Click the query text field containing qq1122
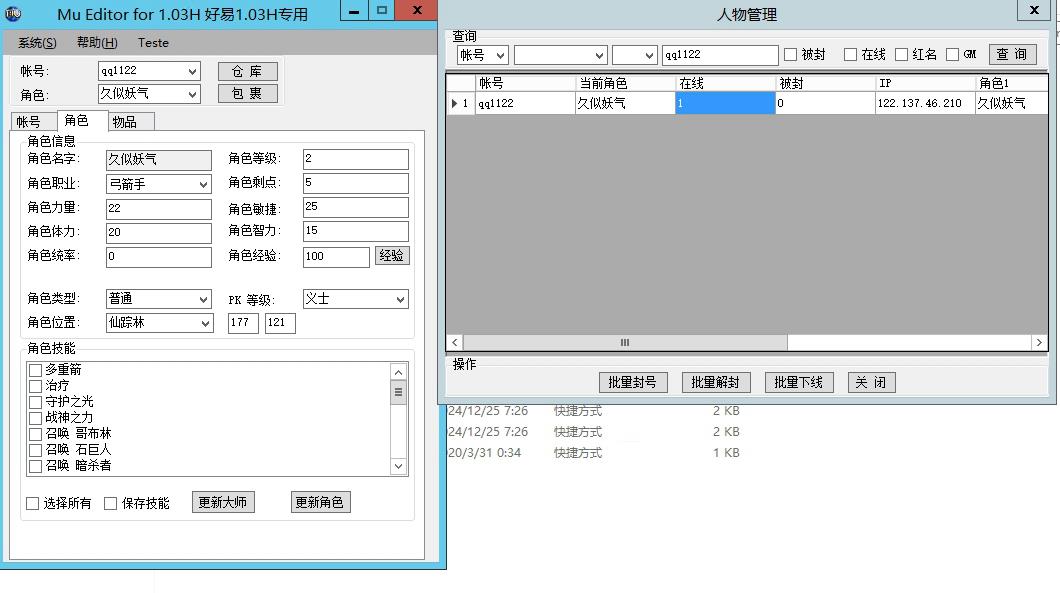This screenshot has height=593, width=1060. click(720, 55)
